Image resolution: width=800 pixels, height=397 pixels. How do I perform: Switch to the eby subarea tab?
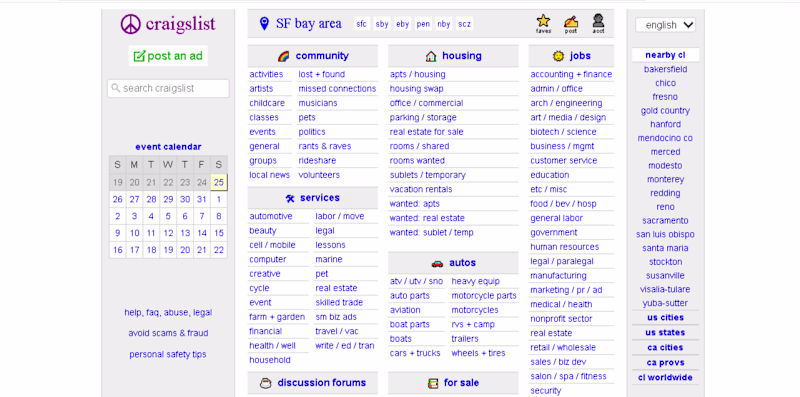pyautogui.click(x=403, y=24)
